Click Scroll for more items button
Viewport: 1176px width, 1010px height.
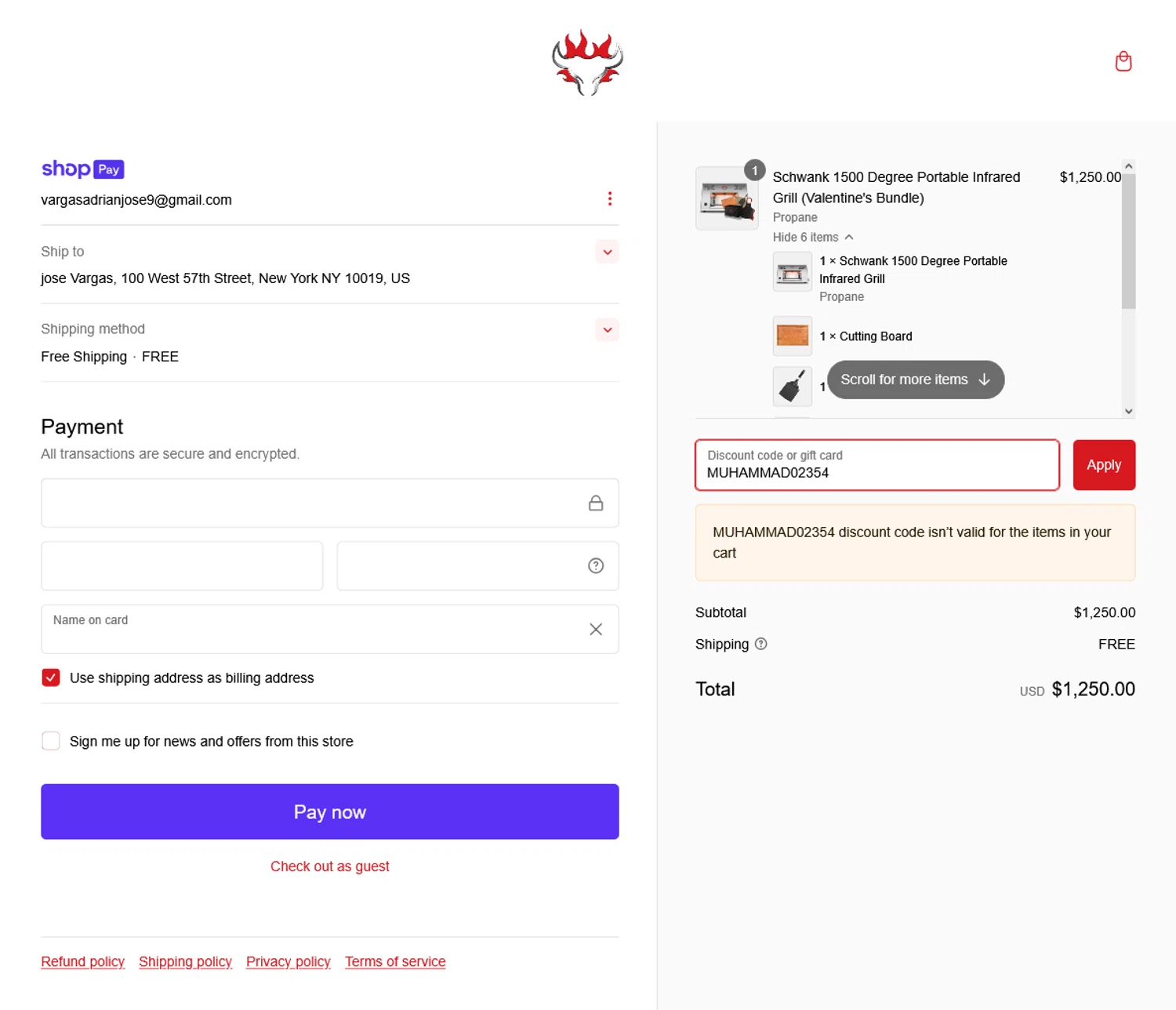916,380
